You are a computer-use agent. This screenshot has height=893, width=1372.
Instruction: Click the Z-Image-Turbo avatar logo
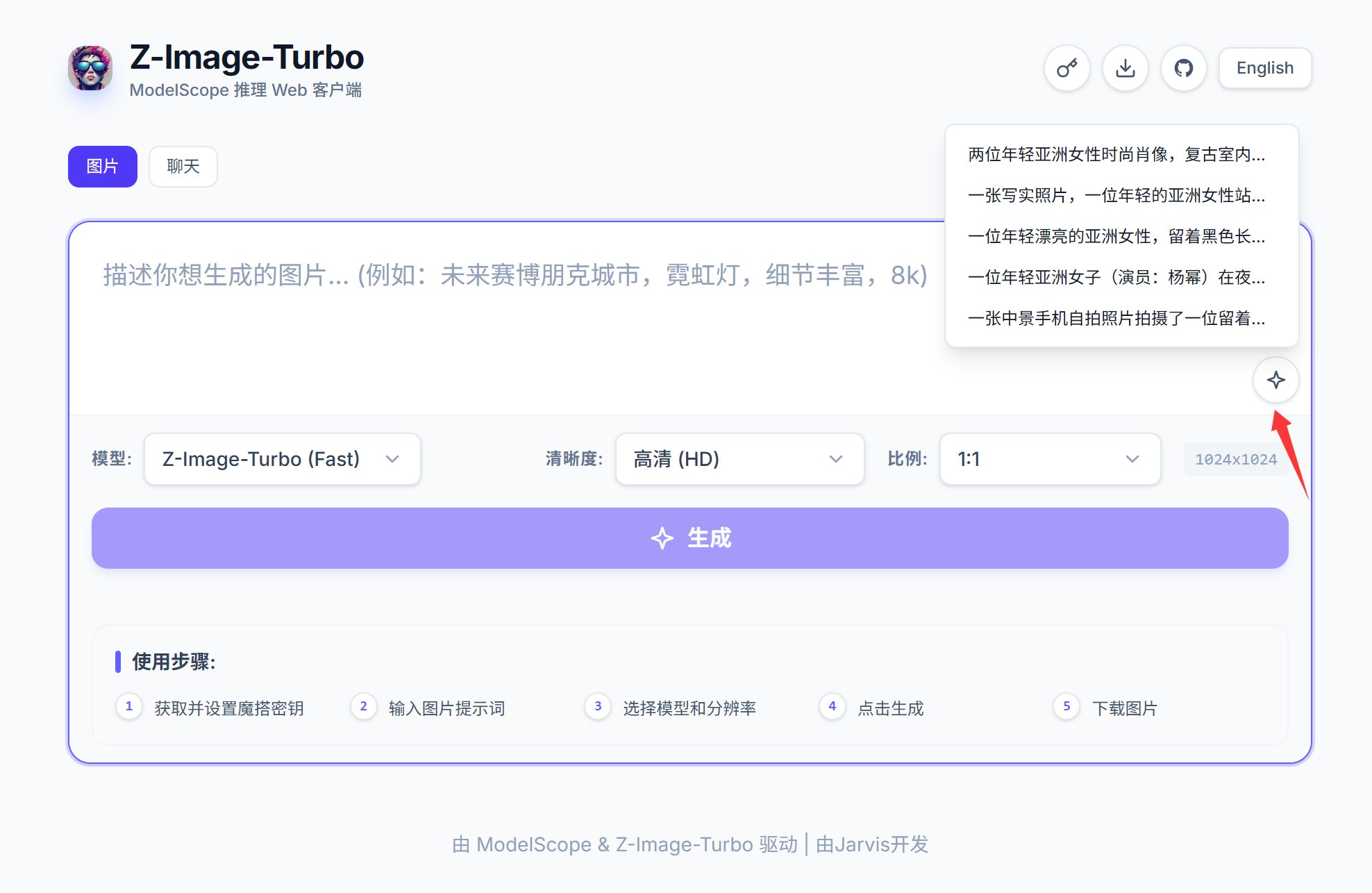pyautogui.click(x=90, y=68)
